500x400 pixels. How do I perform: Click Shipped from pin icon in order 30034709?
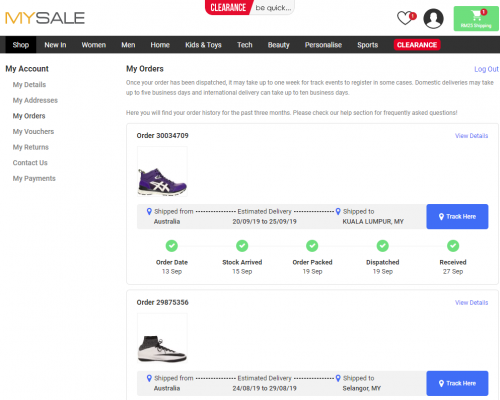(x=149, y=211)
